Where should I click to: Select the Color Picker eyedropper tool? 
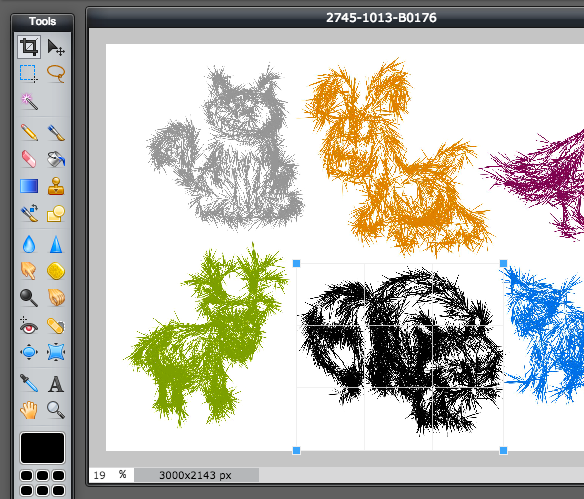[x=29, y=383]
